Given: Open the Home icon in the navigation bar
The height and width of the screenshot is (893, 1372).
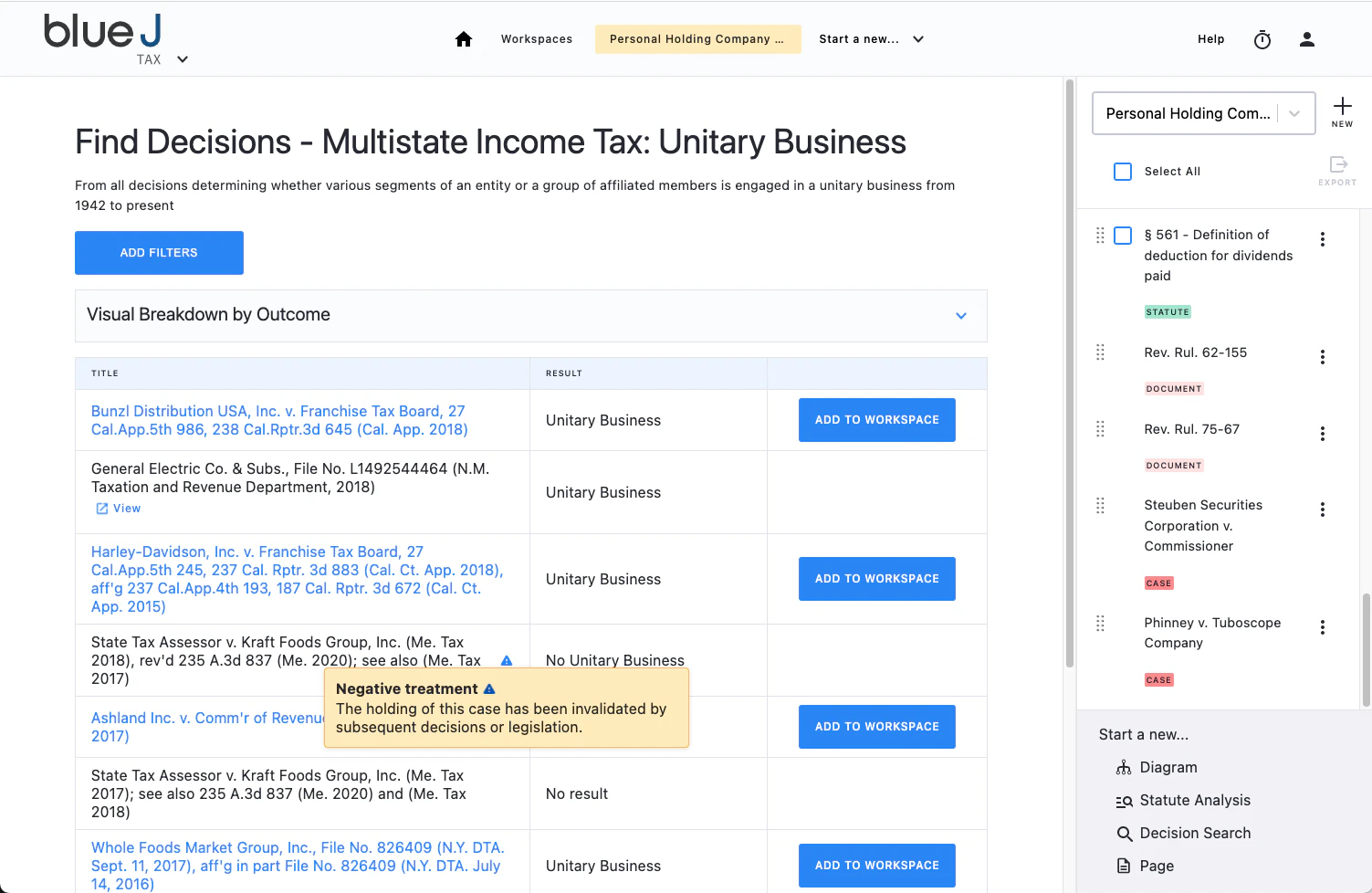Looking at the screenshot, I should [x=464, y=39].
